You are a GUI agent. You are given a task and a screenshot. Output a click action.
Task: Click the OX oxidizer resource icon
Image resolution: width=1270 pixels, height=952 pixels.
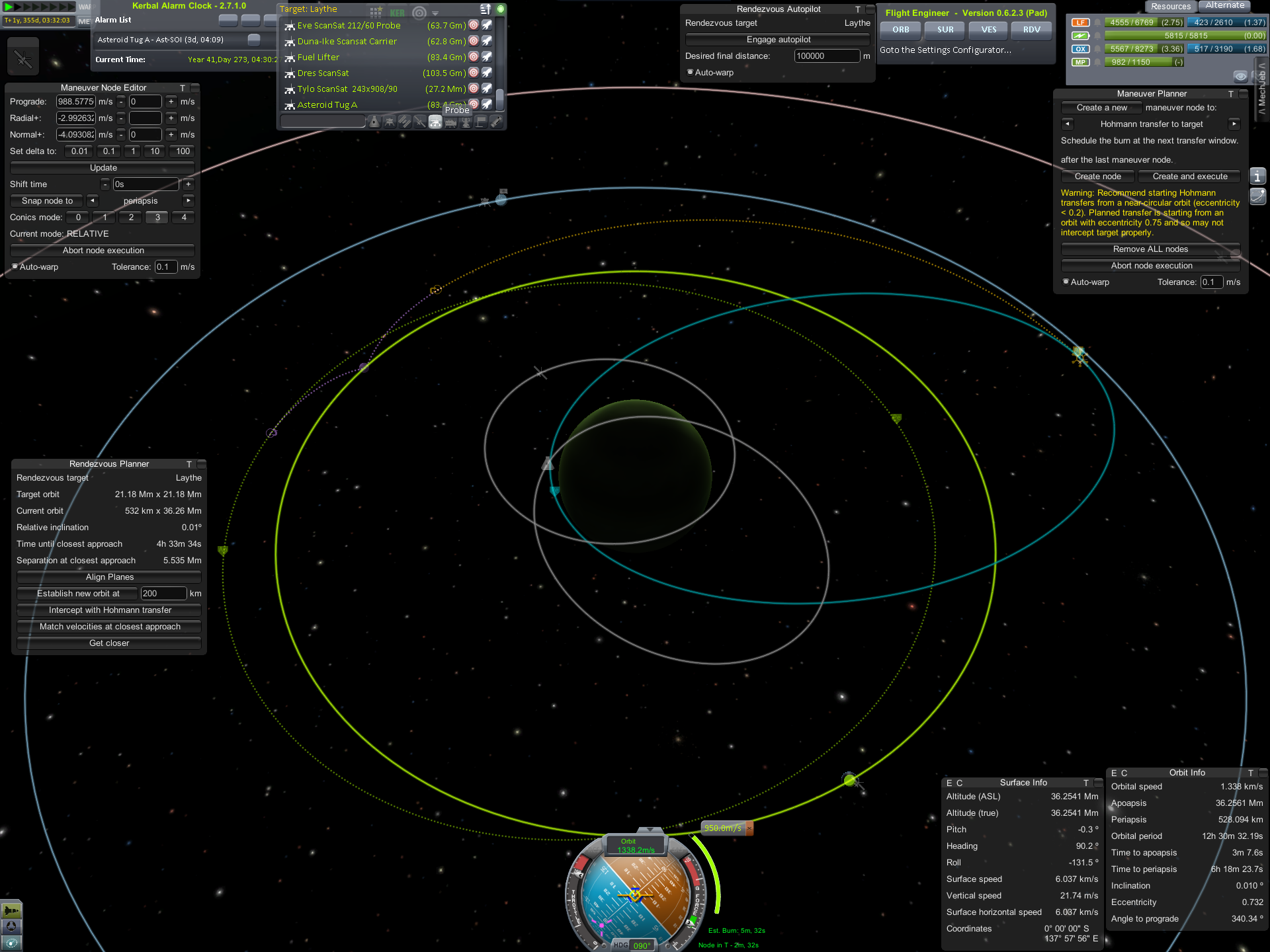(x=1080, y=49)
